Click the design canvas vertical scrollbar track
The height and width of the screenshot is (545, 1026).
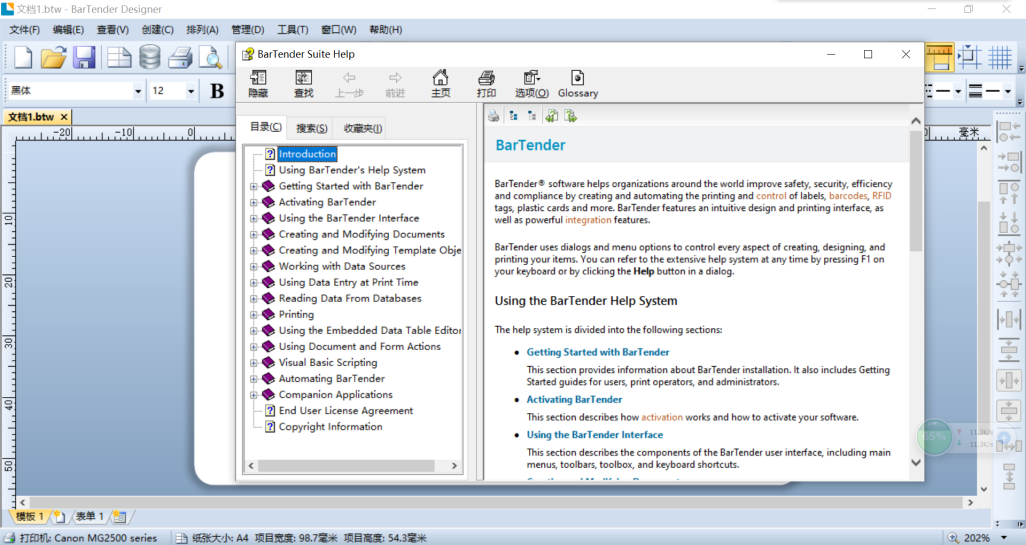983,319
